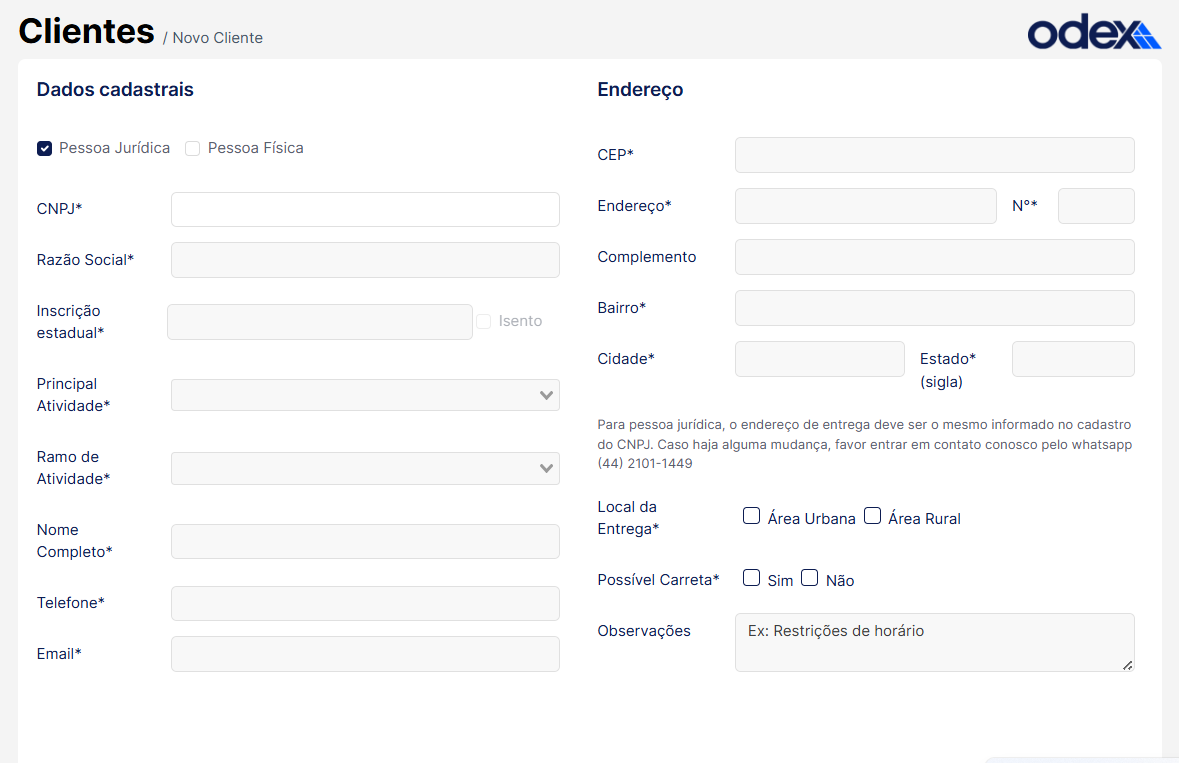Focus the CNPJ input field
1179x763 pixels.
pyautogui.click(x=365, y=209)
